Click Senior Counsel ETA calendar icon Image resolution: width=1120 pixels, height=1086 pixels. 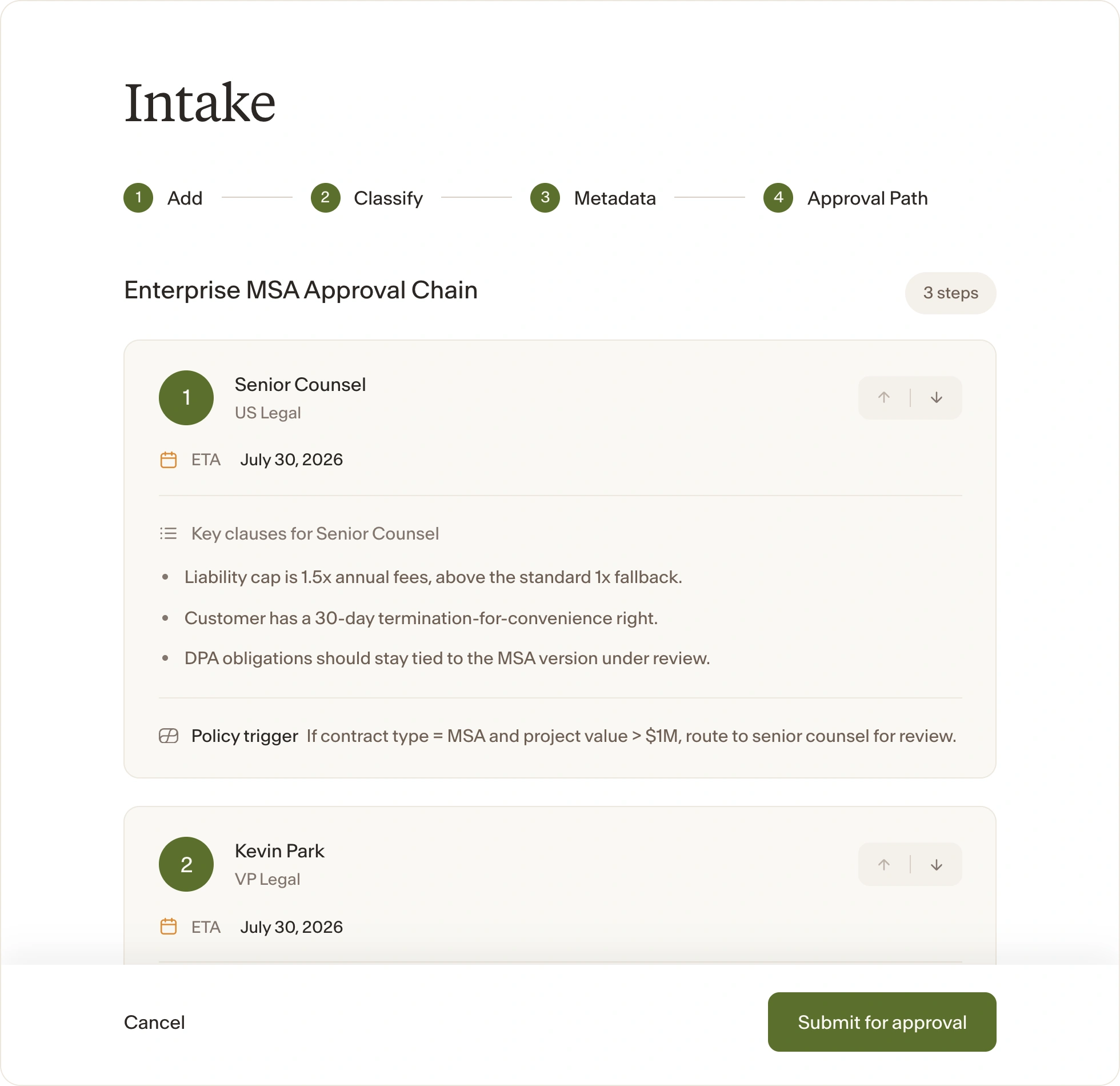pyautogui.click(x=169, y=460)
